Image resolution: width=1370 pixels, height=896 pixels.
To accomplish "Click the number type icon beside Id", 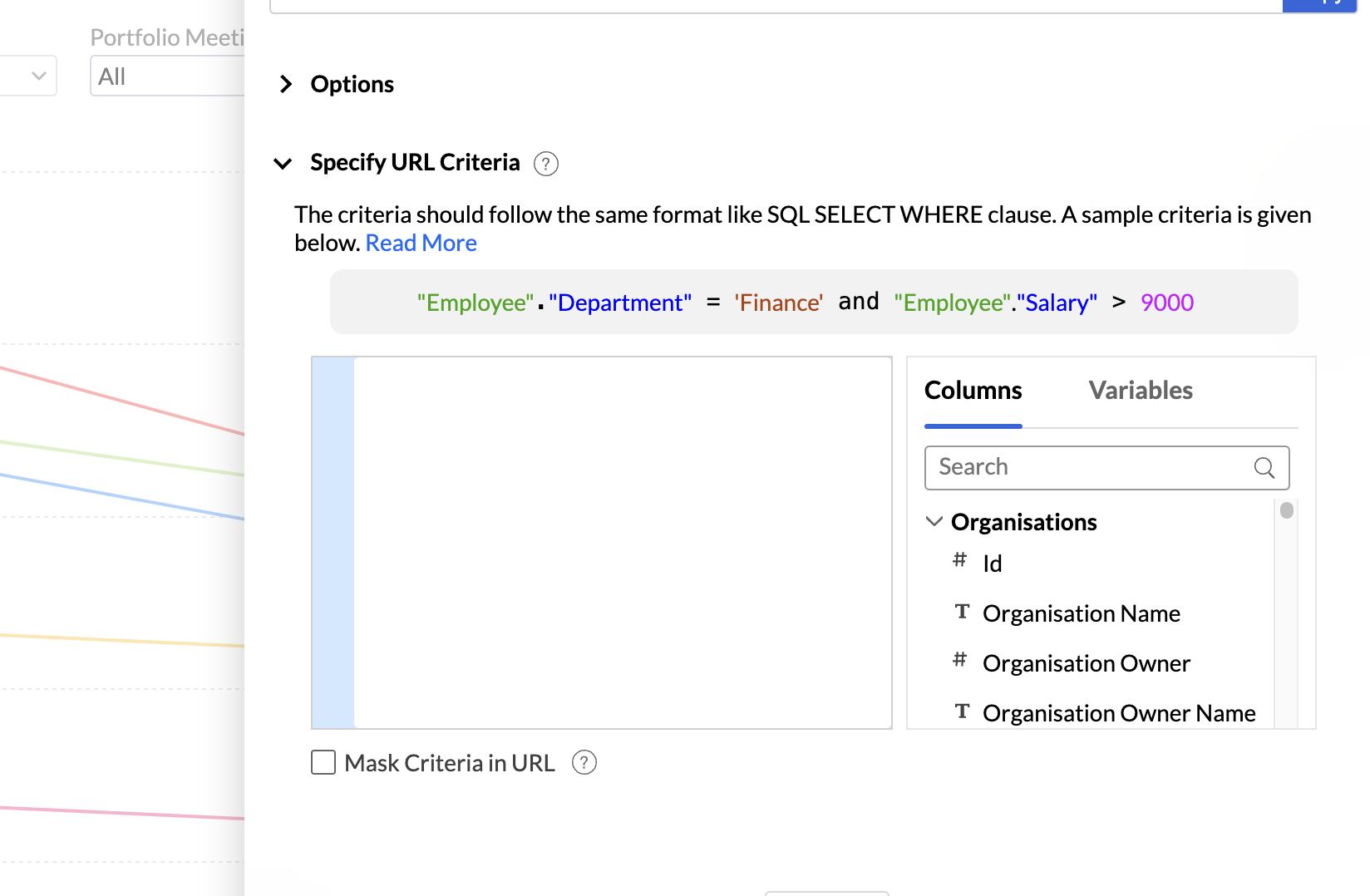I will click(x=960, y=560).
